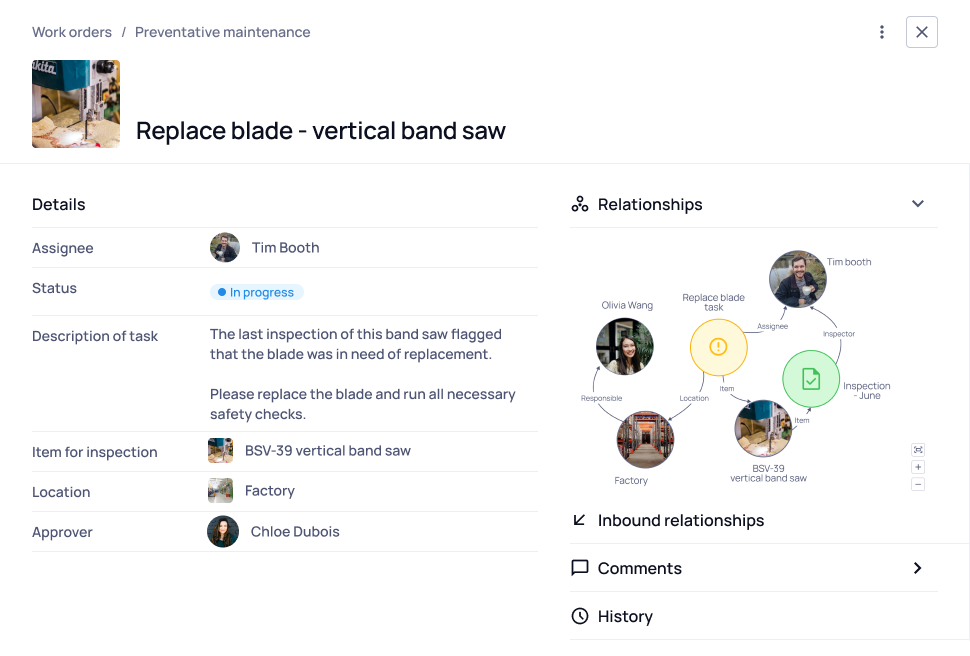Select the yellow Replace blade task node

click(718, 347)
